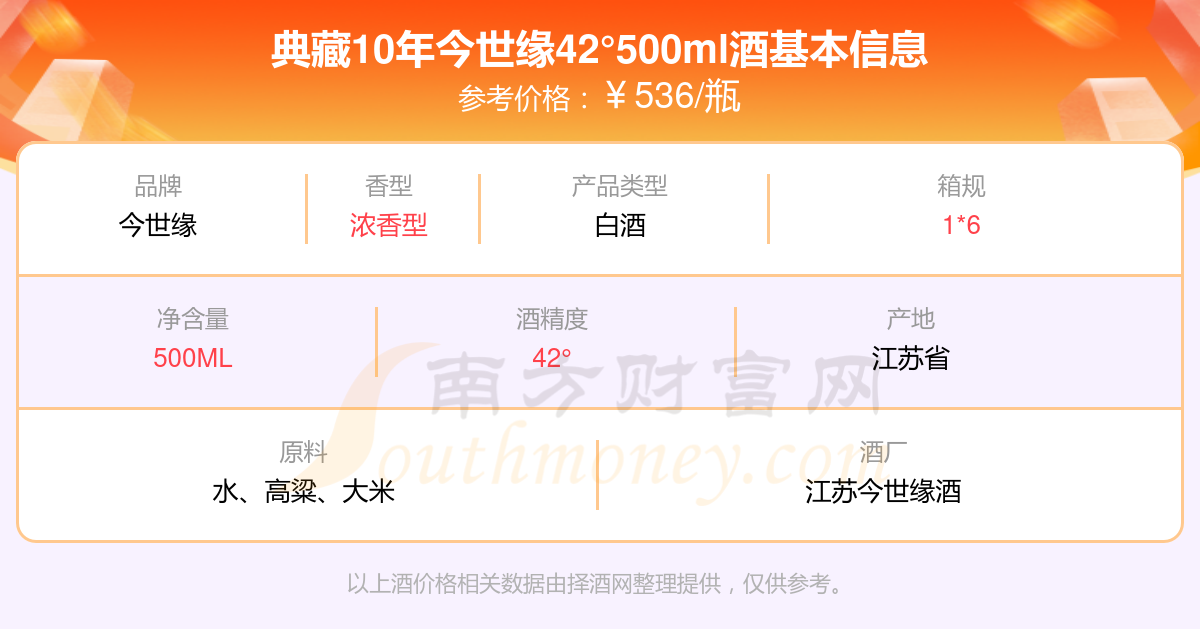
Task: Click the footer note about 择酒网 data
Action: click(596, 583)
